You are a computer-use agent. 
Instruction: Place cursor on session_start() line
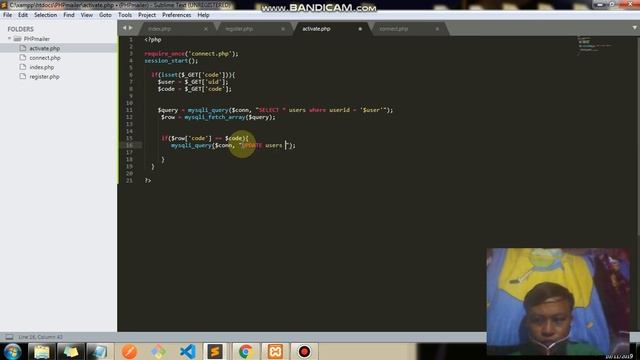(x=171, y=61)
